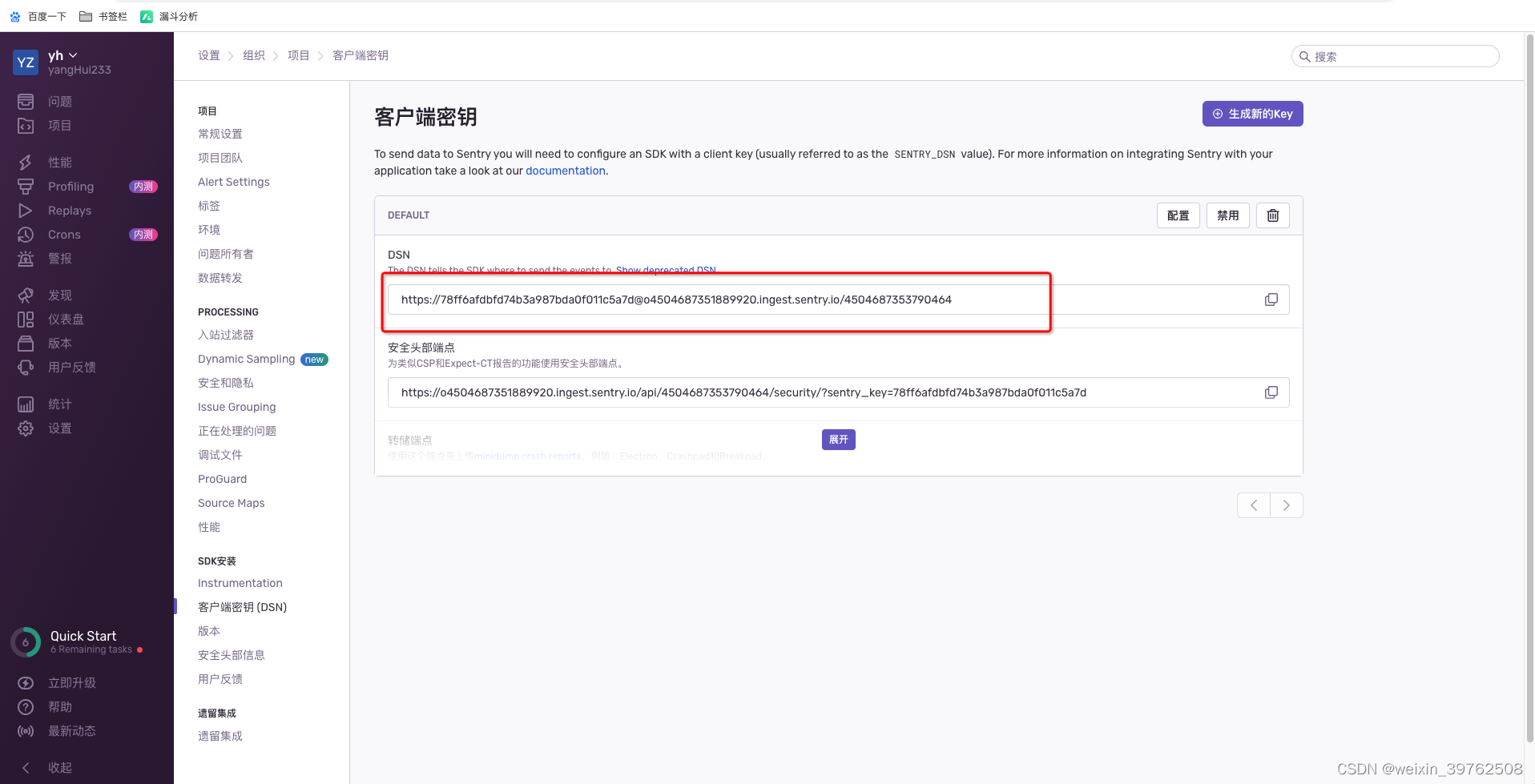Click 禁用 button to disable key

coord(1228,215)
